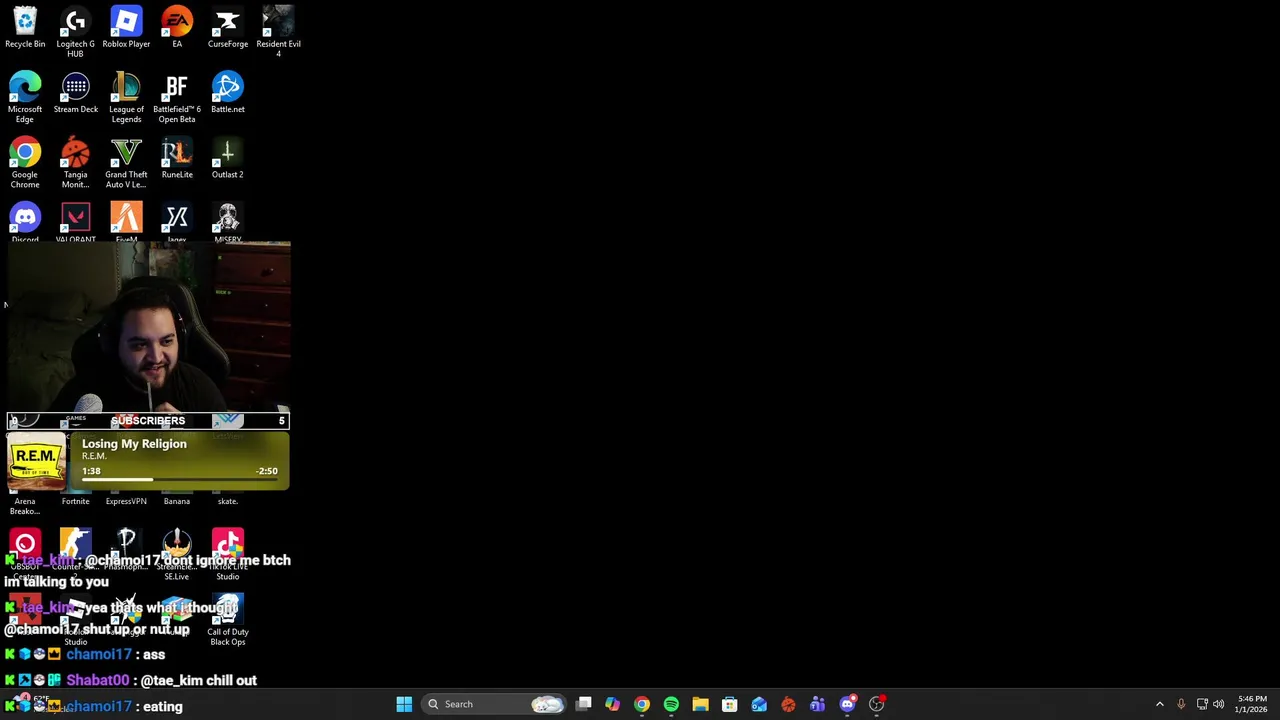Select the Tangia Monitor desktop icon
This screenshot has width=1280, height=720.
coord(75,162)
